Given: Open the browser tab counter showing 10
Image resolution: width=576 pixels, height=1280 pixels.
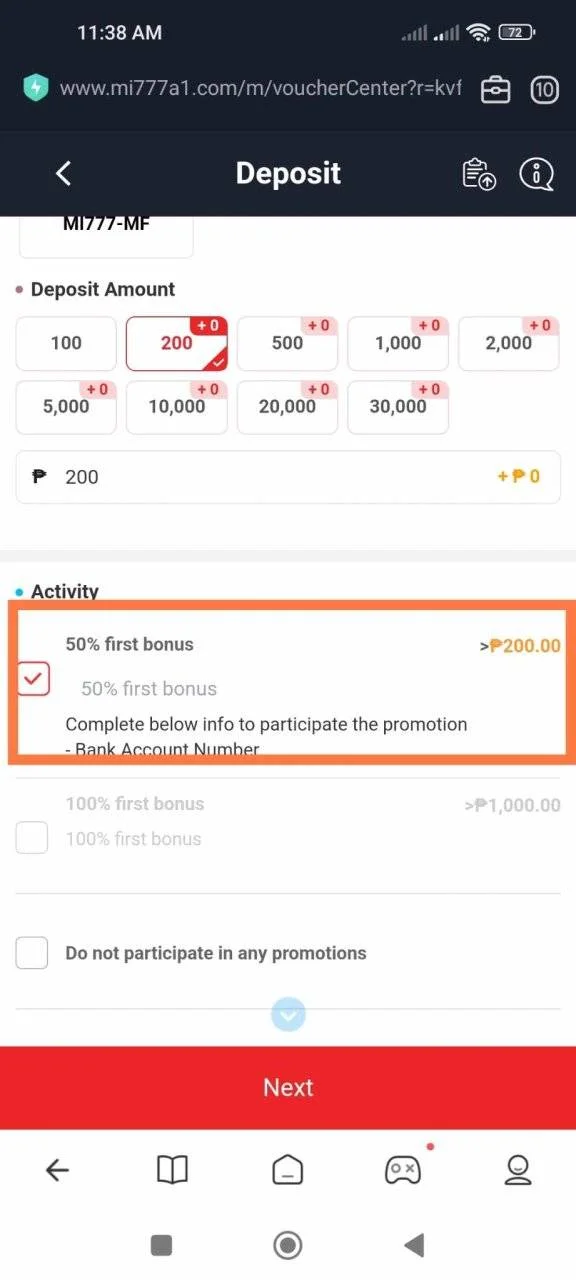Looking at the screenshot, I should (x=544, y=89).
